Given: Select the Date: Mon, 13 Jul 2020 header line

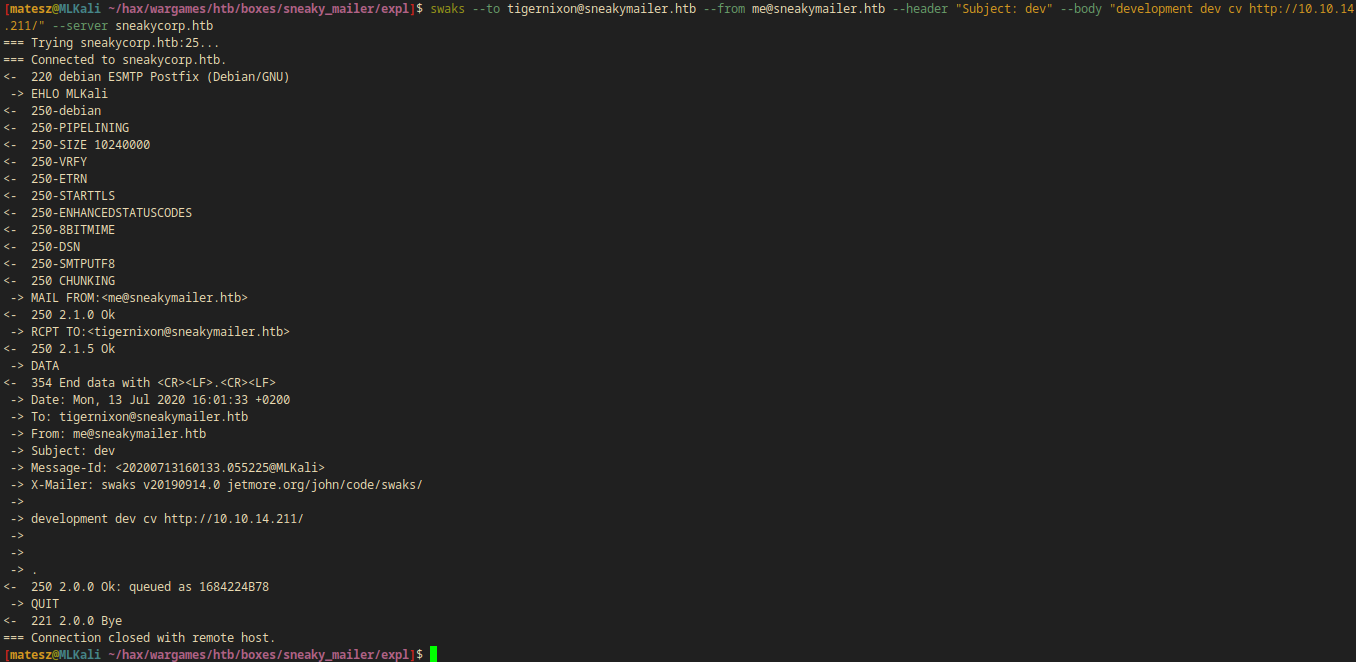Looking at the screenshot, I should [160, 400].
